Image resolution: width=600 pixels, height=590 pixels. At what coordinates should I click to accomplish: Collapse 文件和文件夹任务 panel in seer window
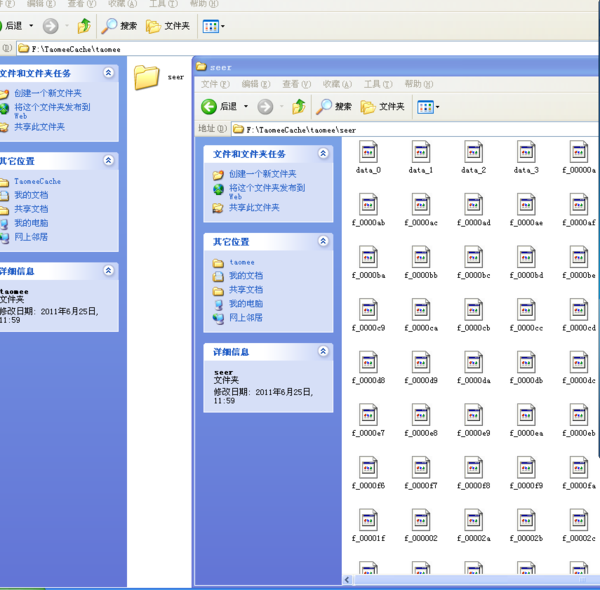(323, 153)
